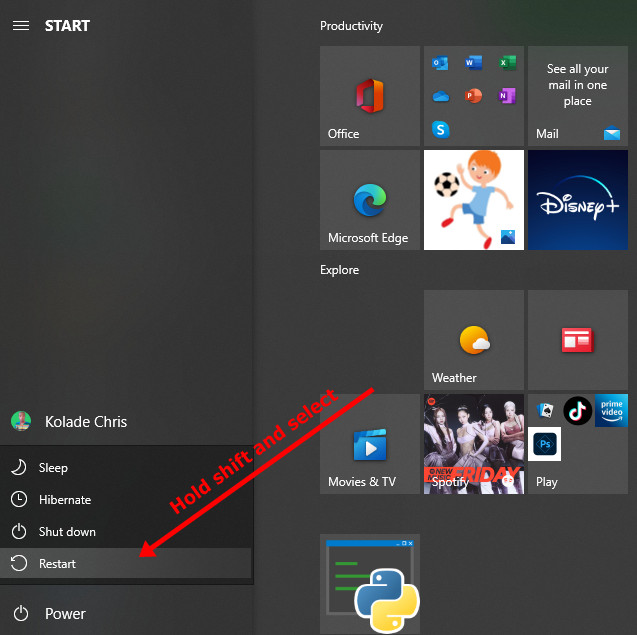Image resolution: width=637 pixels, height=635 pixels.
Task: Open the Weather tile
Action: (474, 340)
